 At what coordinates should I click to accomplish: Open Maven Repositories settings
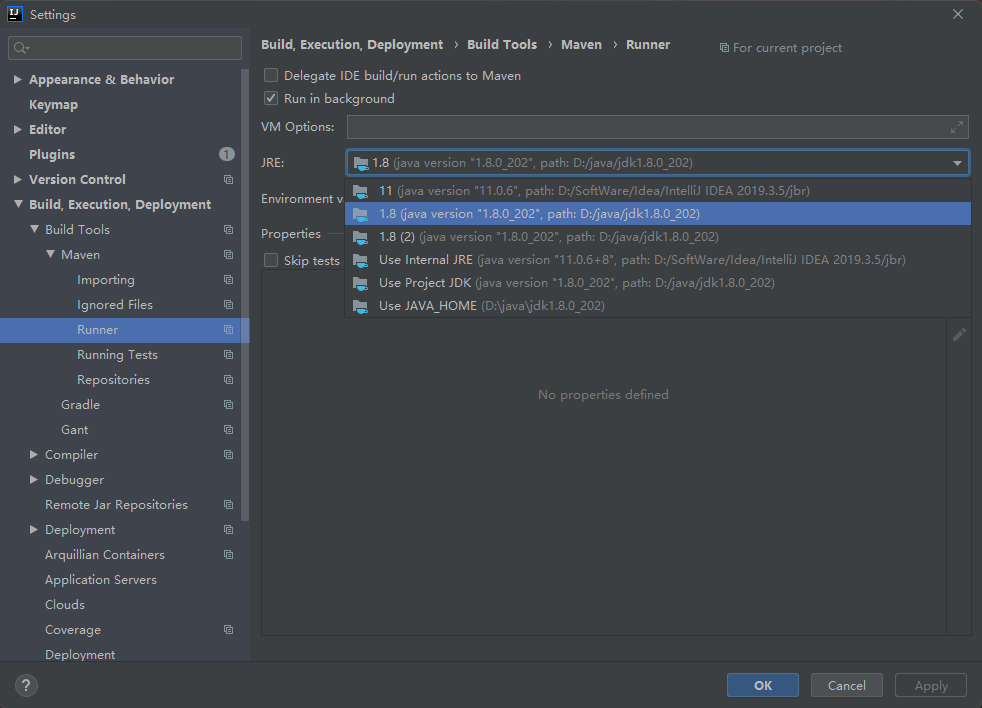point(113,380)
